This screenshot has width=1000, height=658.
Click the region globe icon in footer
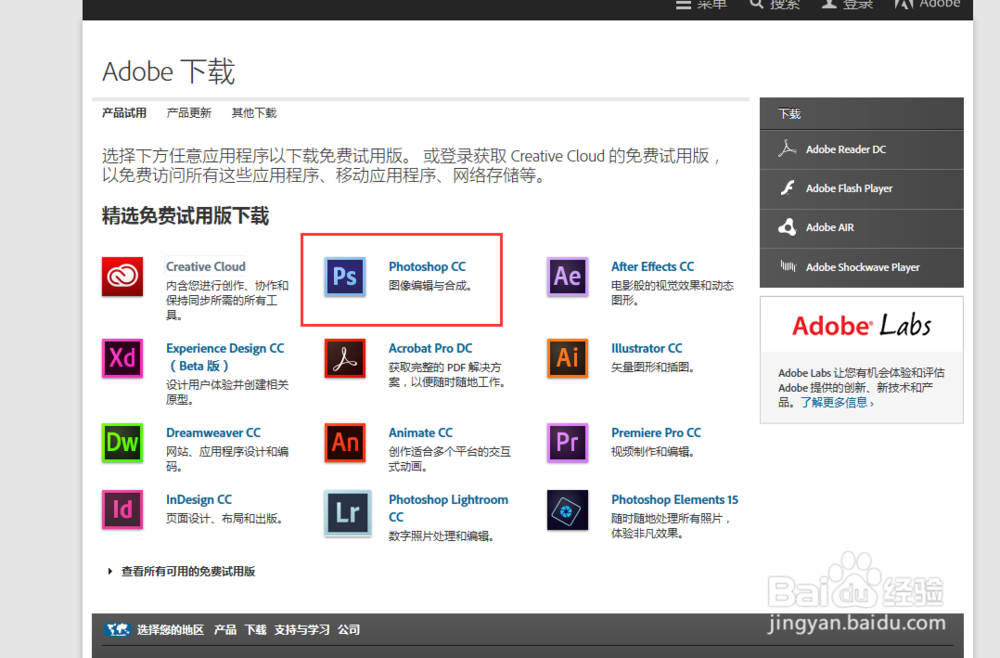coord(117,629)
